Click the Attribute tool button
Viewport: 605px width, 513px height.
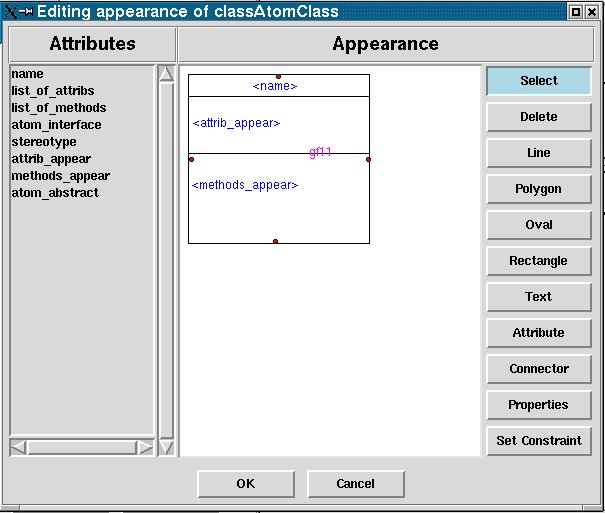coord(538,333)
